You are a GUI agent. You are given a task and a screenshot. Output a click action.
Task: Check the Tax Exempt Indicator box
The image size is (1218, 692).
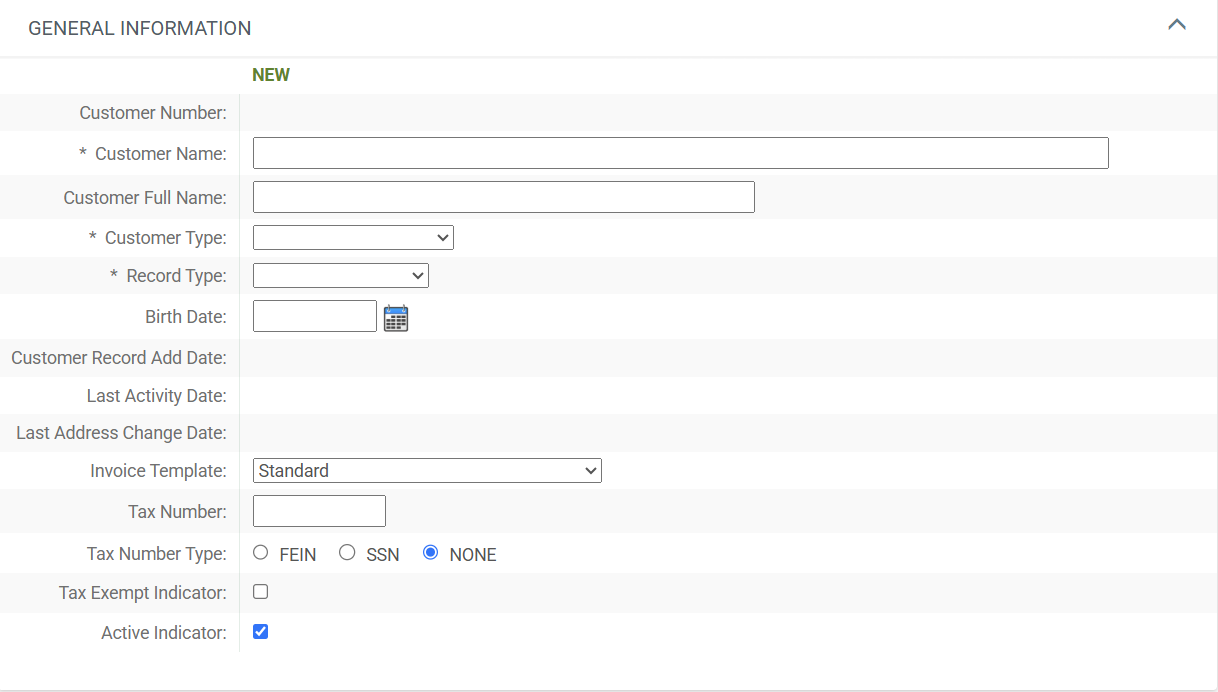[260, 591]
